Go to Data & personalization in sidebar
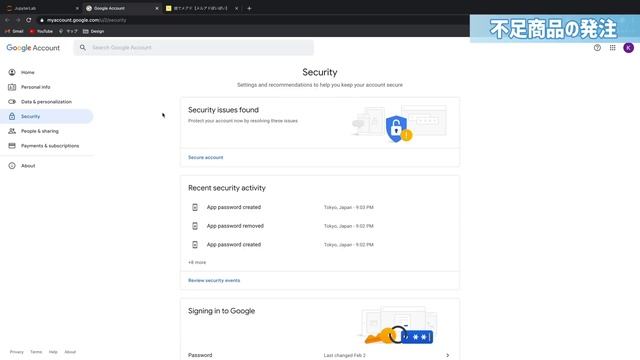640x360 pixels. coord(47,102)
